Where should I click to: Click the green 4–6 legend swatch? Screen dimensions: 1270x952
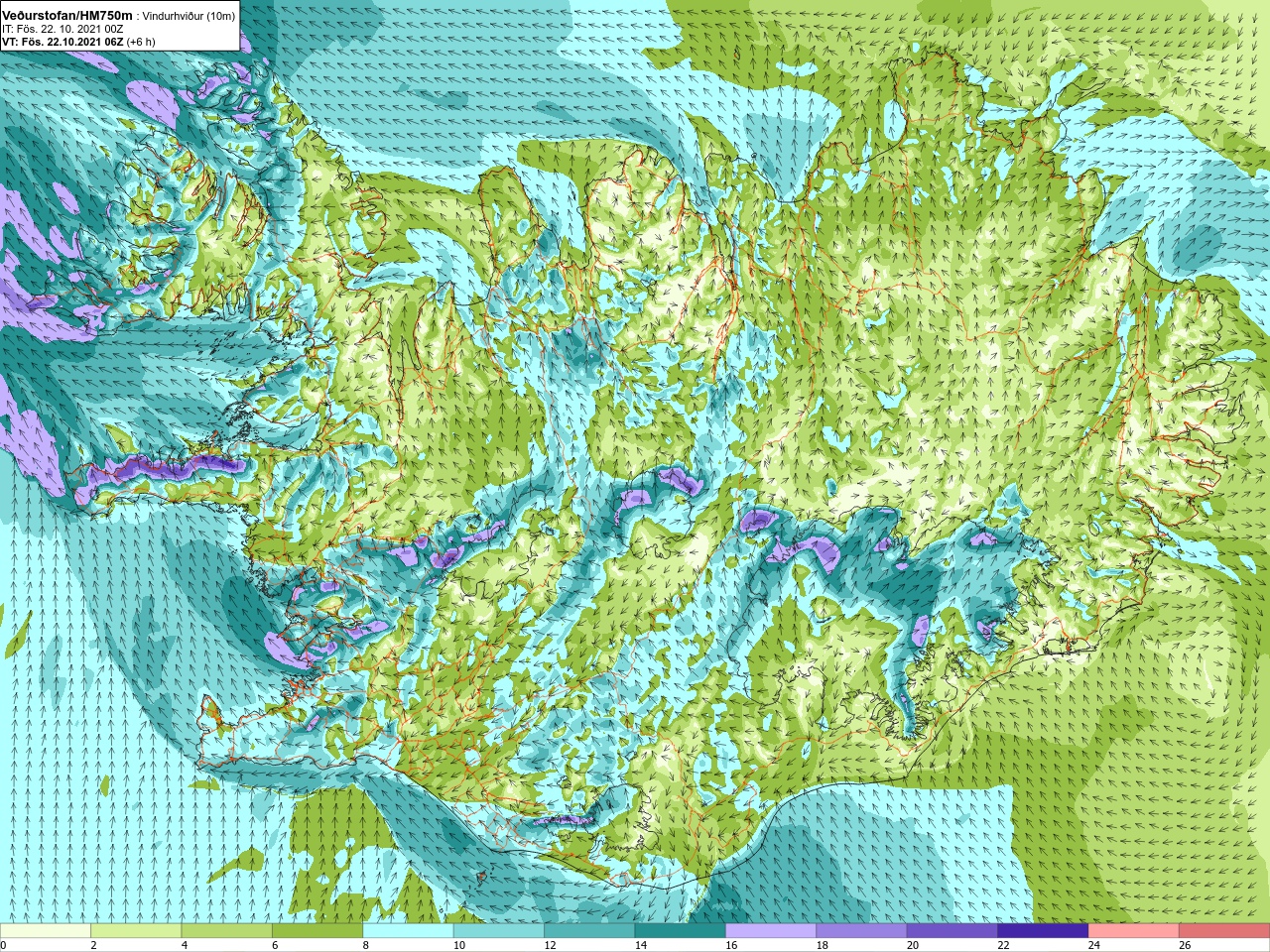pos(226,931)
